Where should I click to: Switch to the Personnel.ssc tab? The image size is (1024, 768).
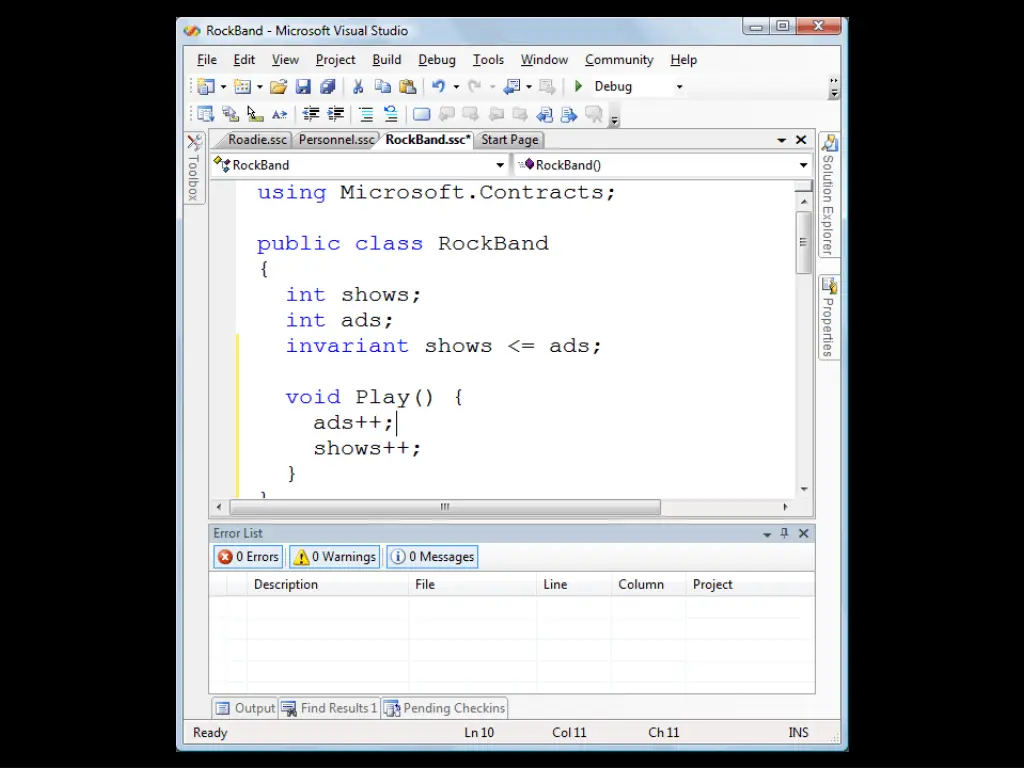[x=337, y=140]
